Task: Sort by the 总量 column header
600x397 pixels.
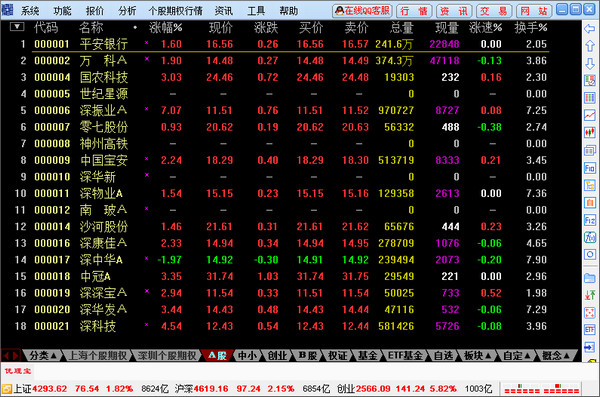Action: (402, 28)
